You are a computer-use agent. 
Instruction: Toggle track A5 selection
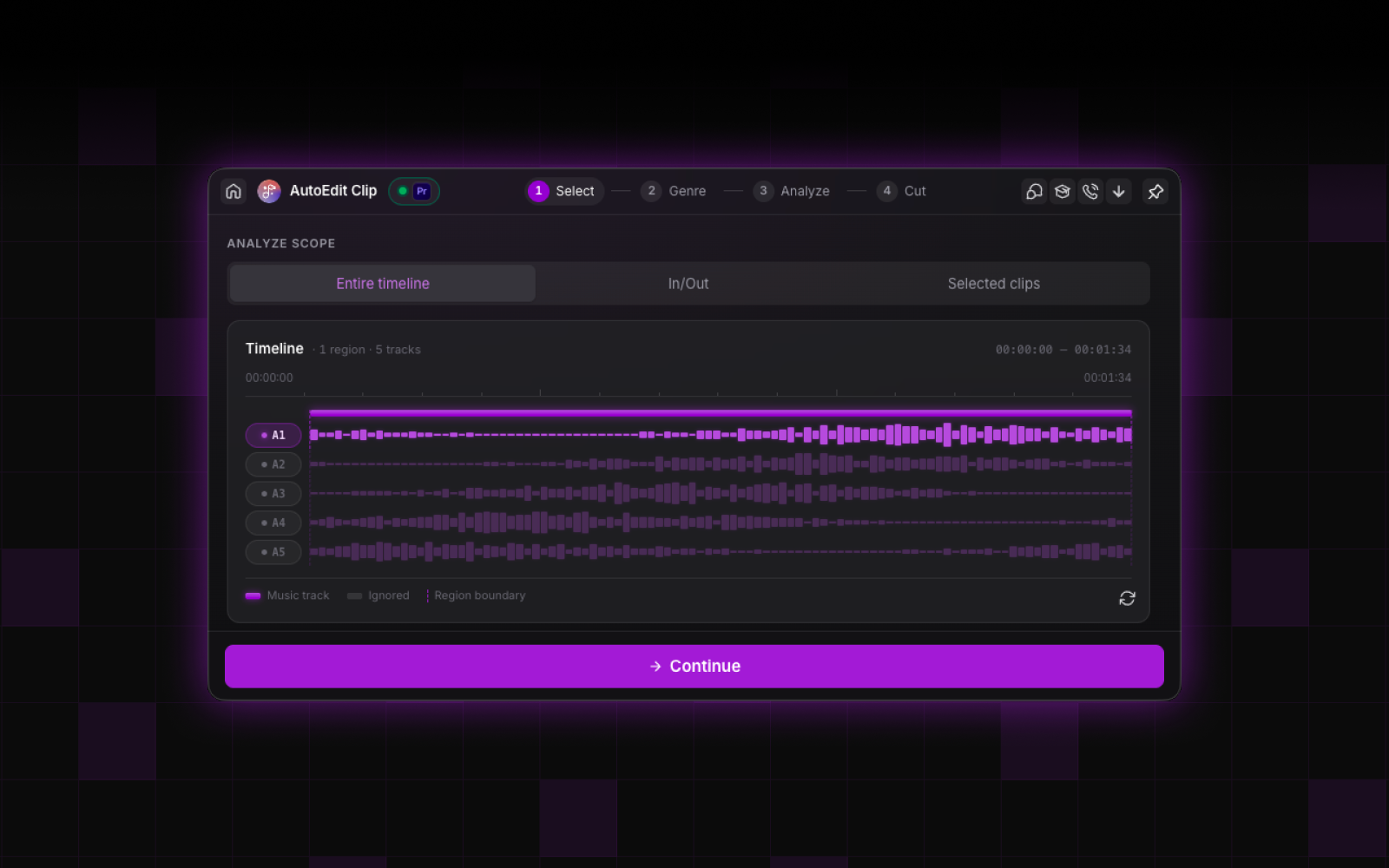click(273, 552)
